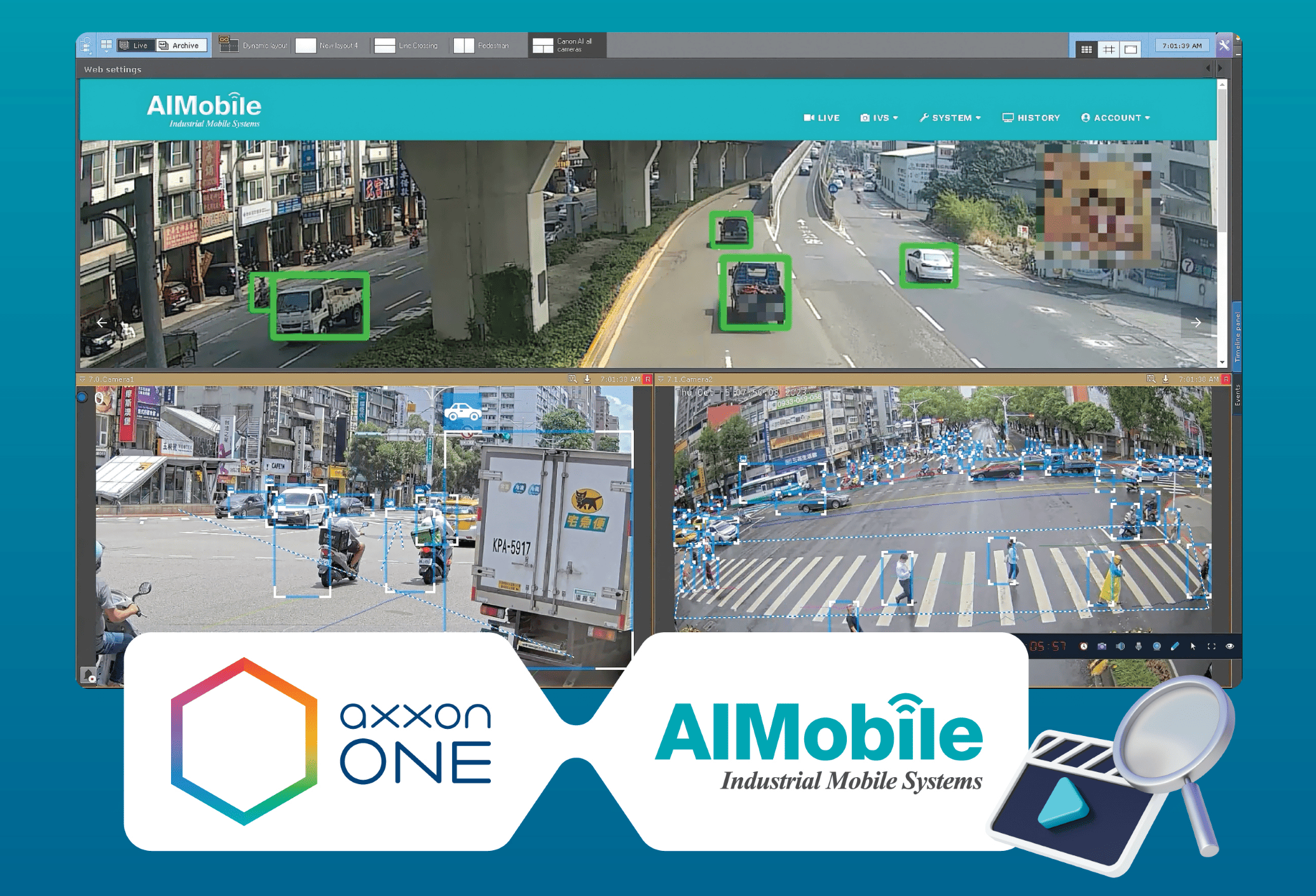Screen dimensions: 1316x896
Task: Click the alarm clock icon on Camera2 toolbar
Action: coord(1083,646)
